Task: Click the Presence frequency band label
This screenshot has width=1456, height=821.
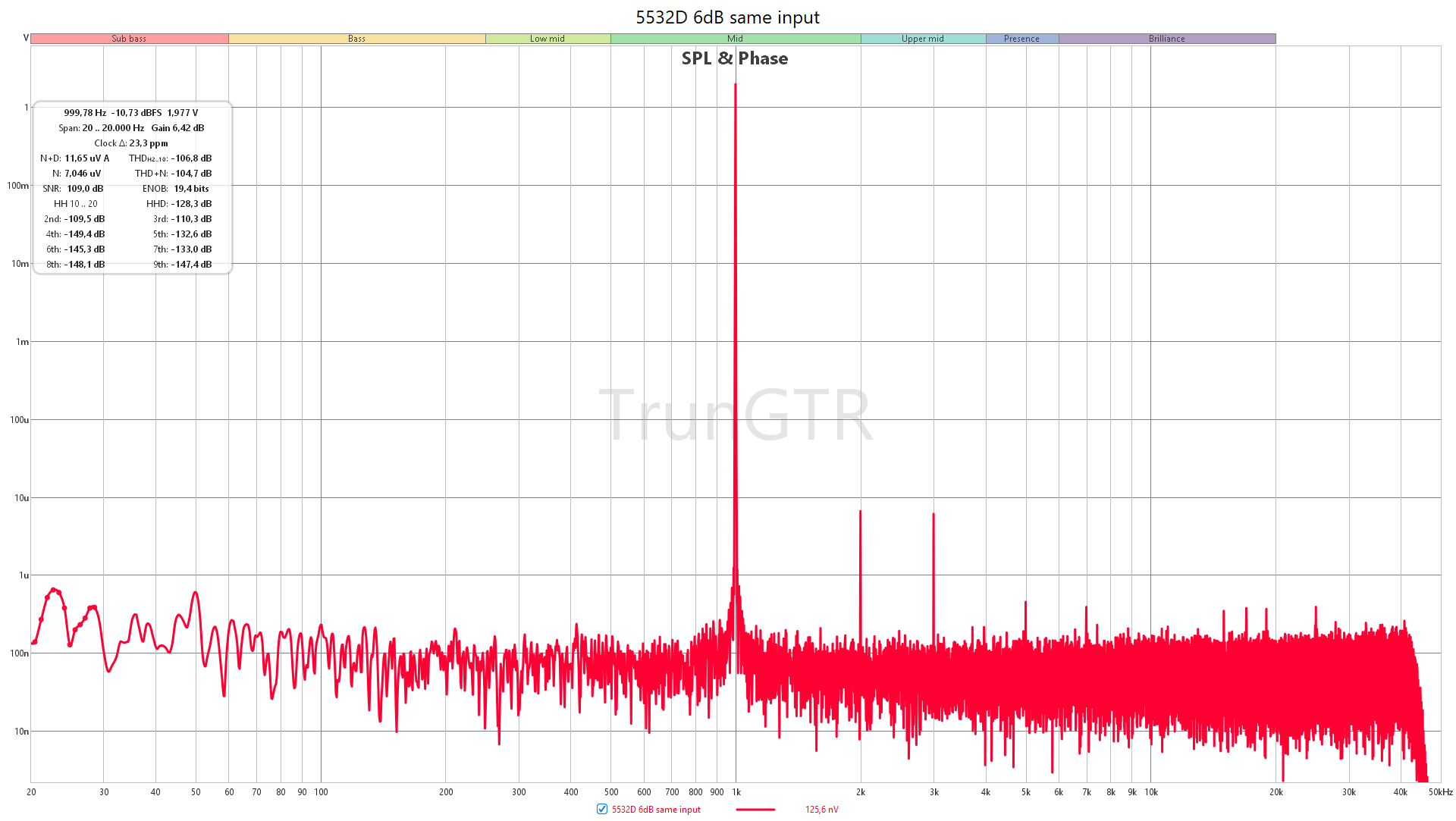Action: click(x=1021, y=39)
